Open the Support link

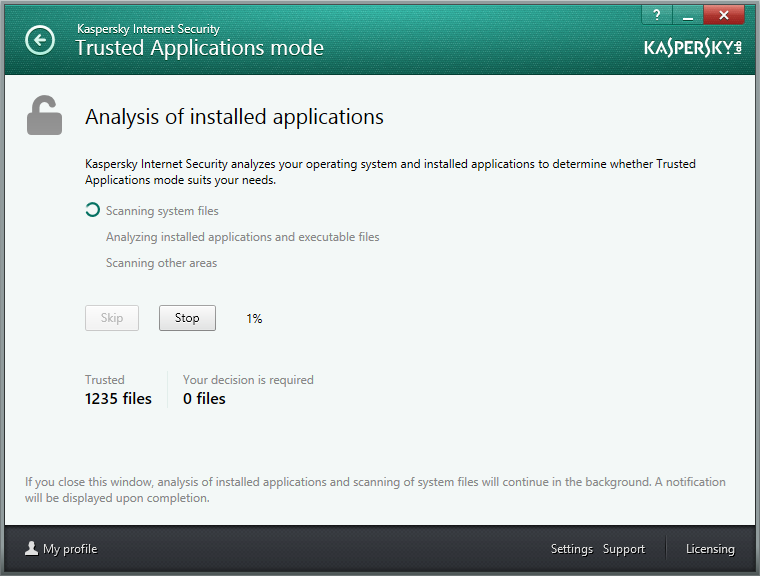click(x=624, y=549)
